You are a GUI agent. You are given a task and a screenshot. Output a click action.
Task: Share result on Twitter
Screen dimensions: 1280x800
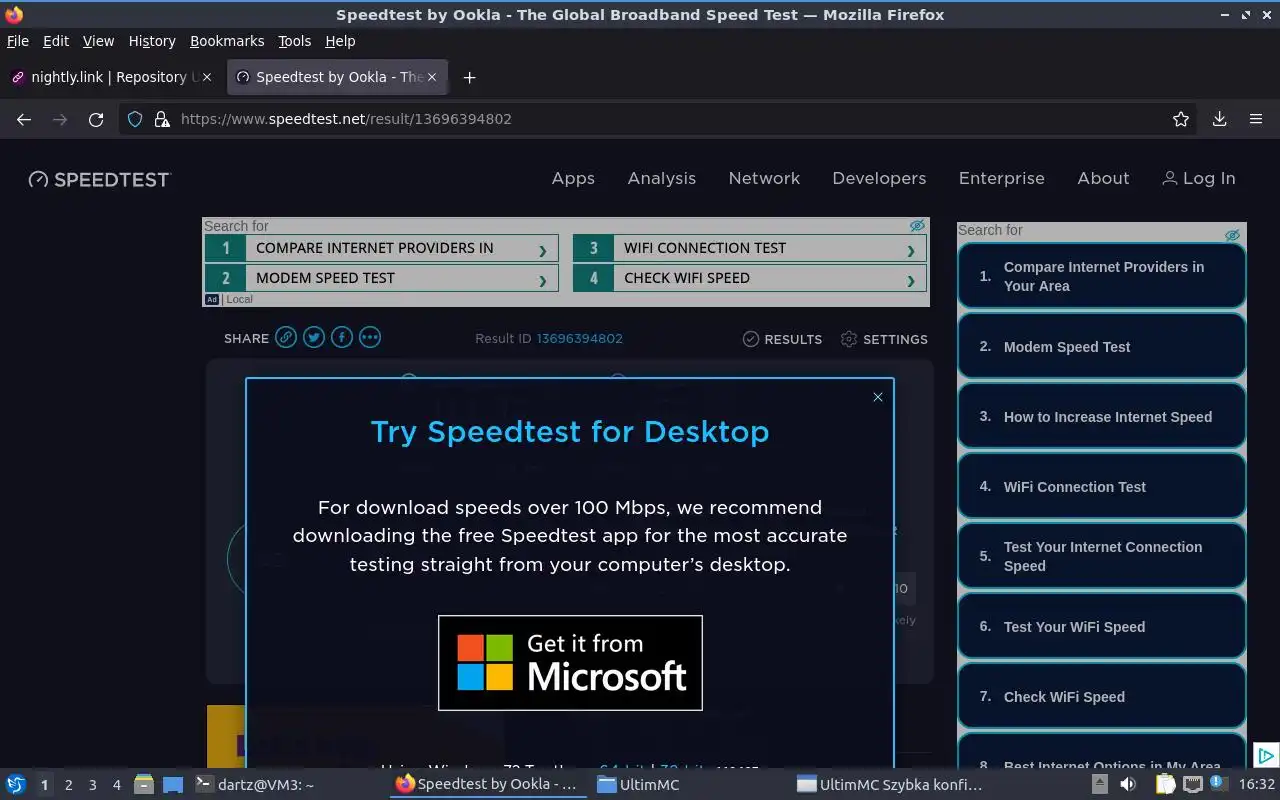tap(314, 337)
